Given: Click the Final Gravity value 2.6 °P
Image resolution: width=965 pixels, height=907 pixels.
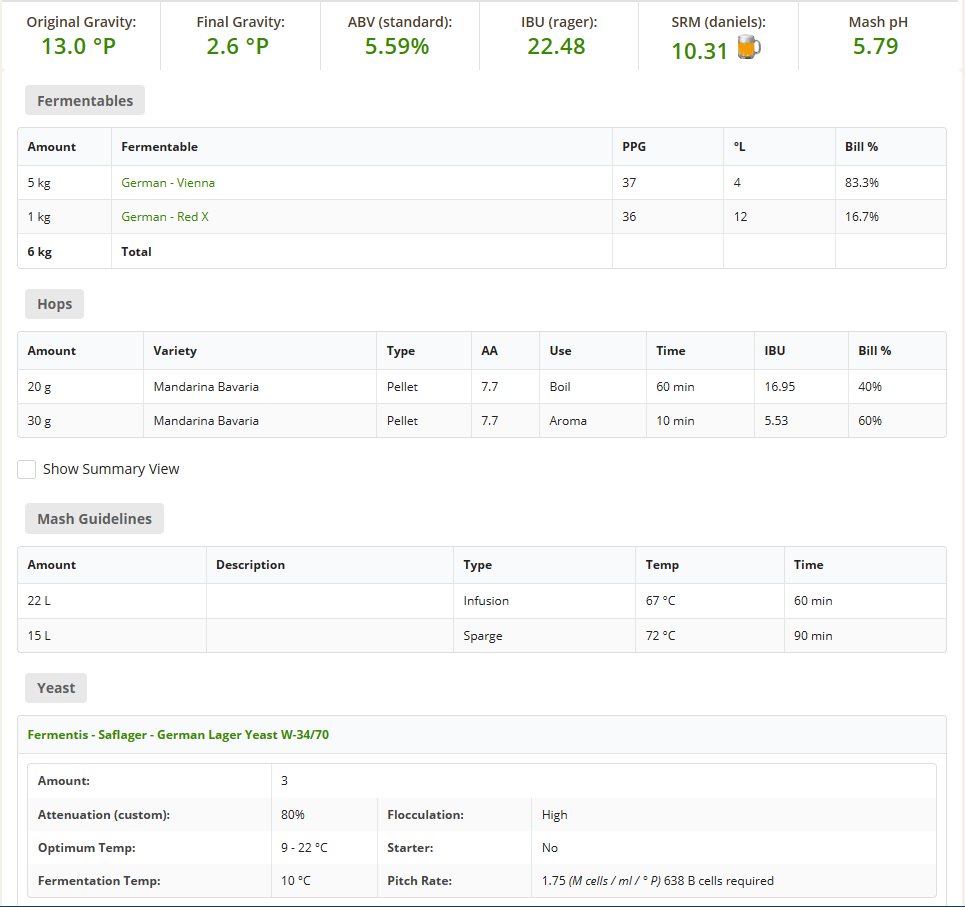Looking at the screenshot, I should 238,46.
